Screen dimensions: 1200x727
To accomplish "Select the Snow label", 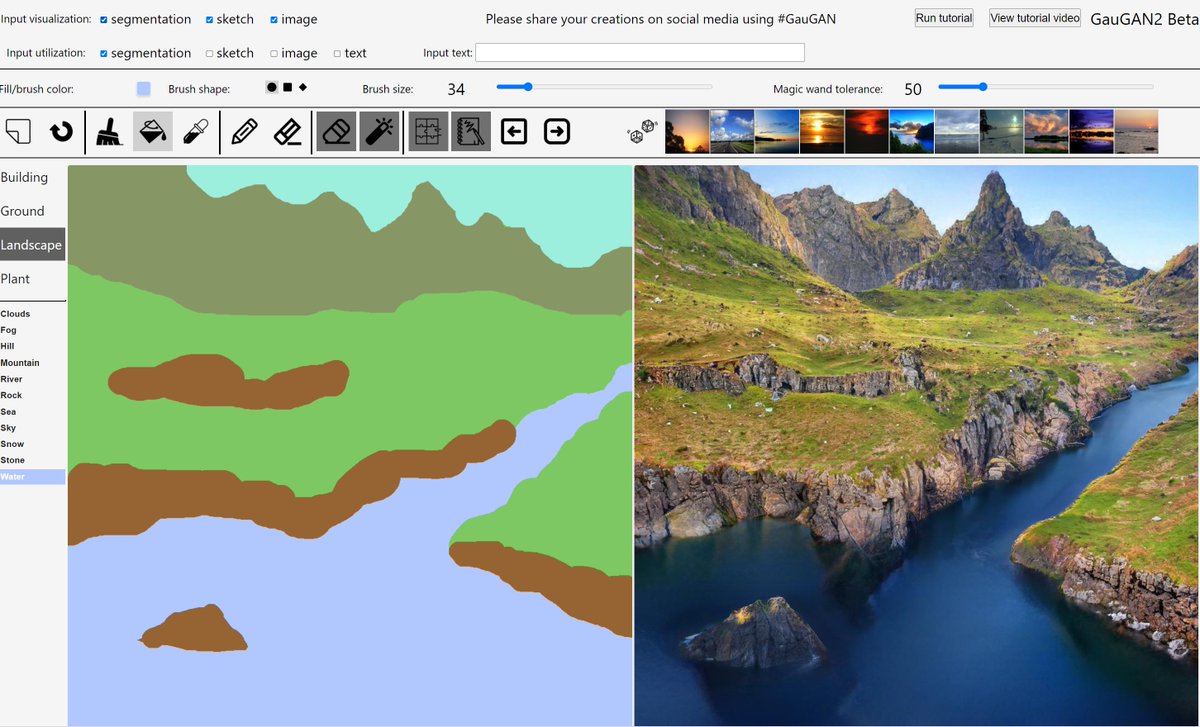I will 32,444.
